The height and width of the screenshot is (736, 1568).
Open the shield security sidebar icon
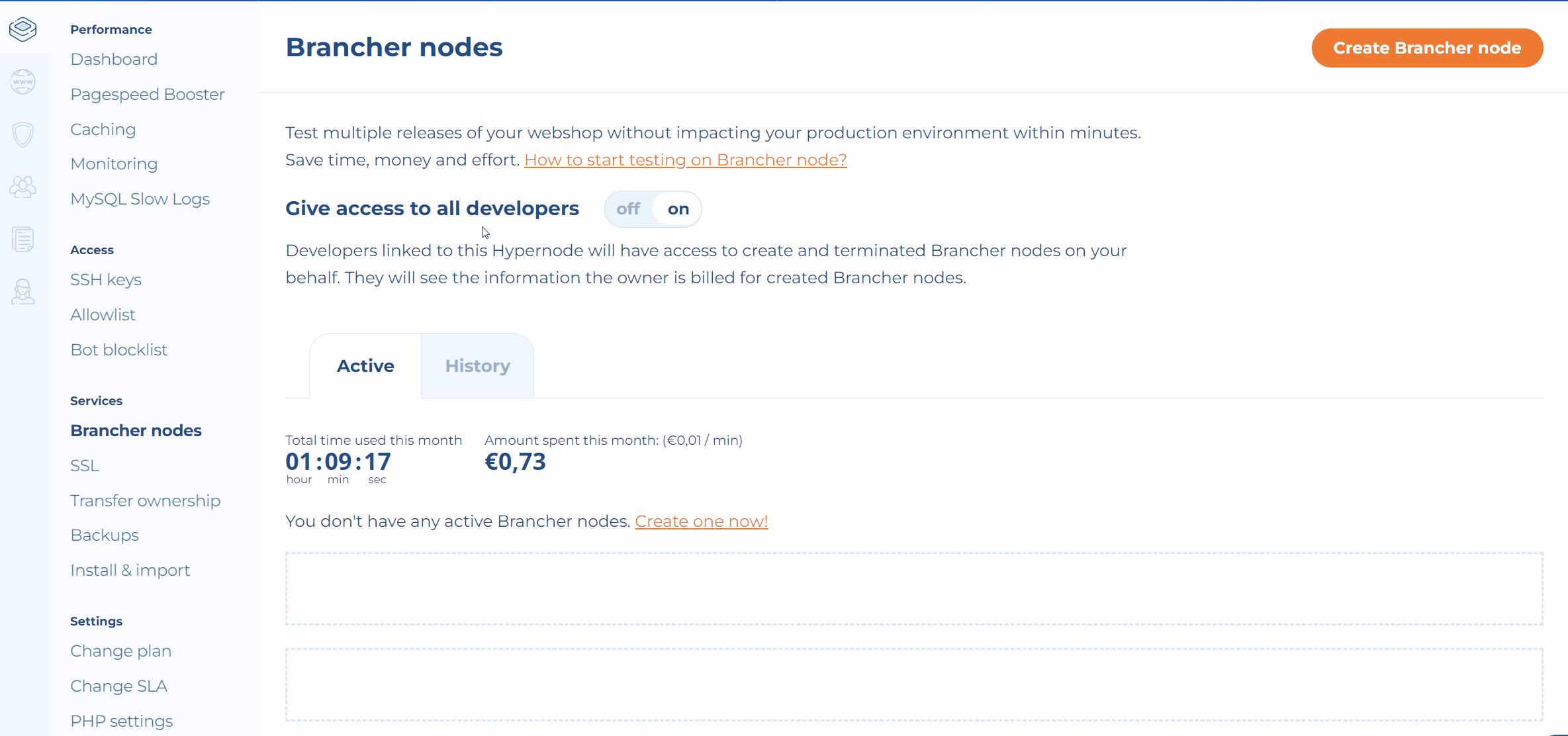[x=23, y=134]
